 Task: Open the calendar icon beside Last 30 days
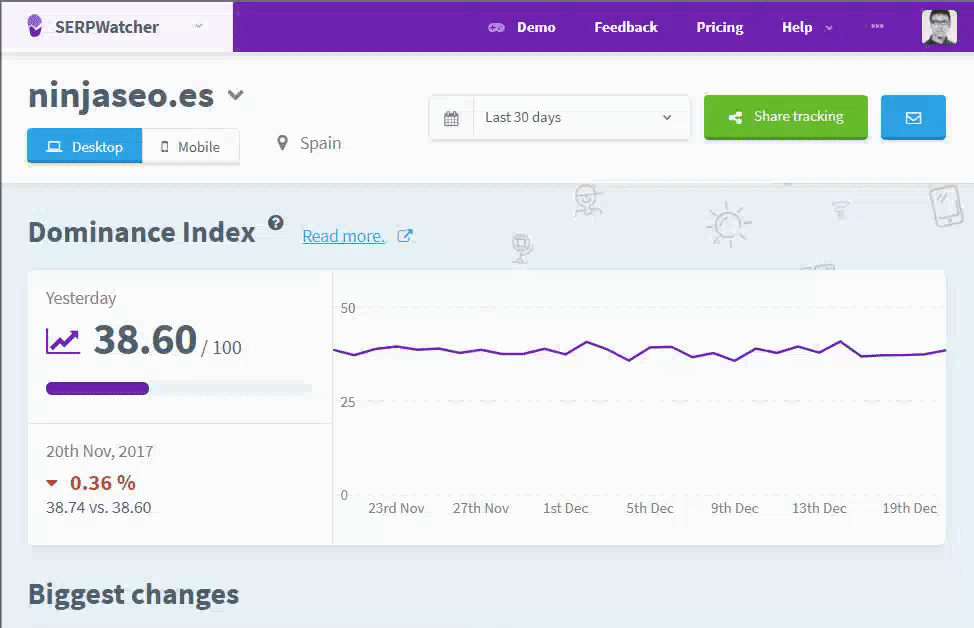(x=452, y=117)
